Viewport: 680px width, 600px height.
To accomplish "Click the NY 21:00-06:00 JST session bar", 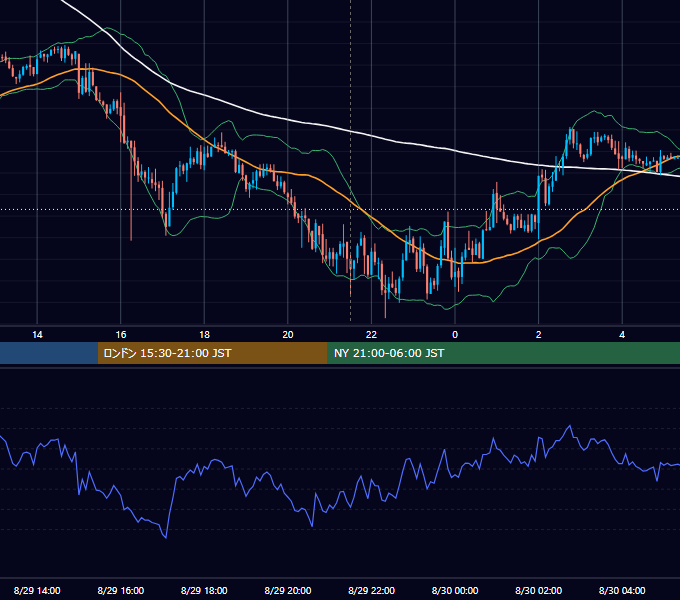I will tap(503, 353).
